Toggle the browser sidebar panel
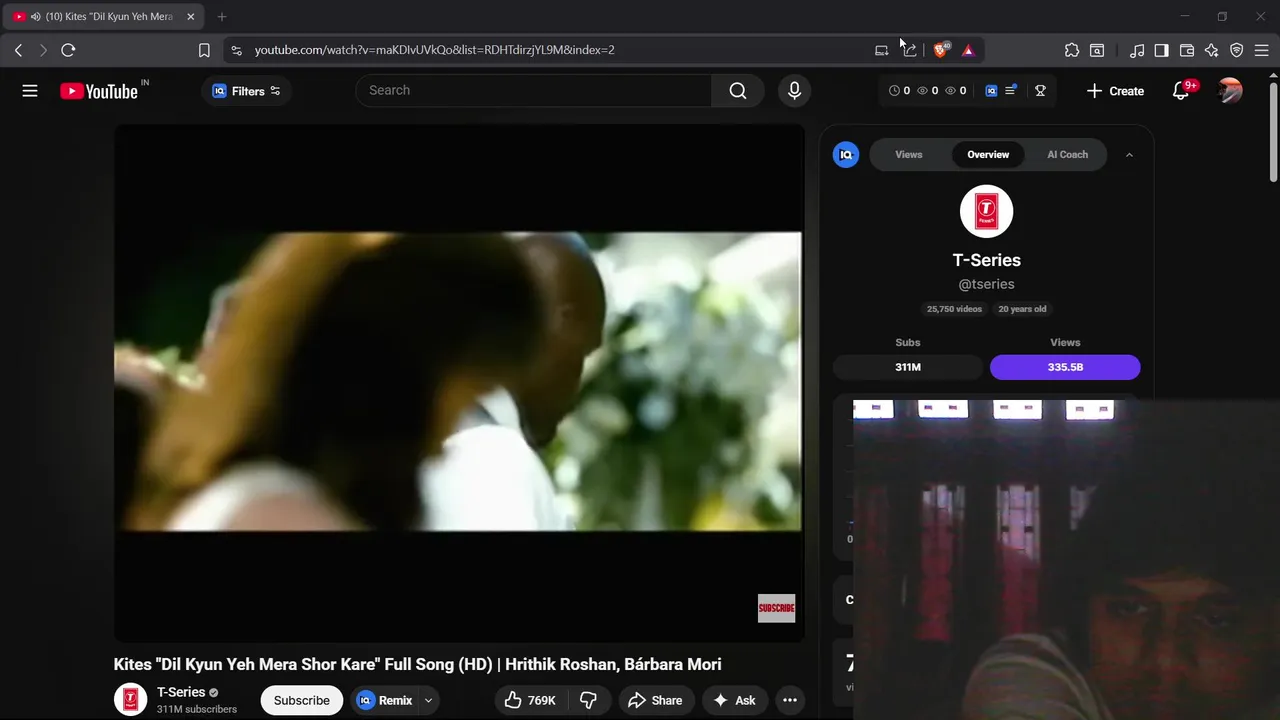The width and height of the screenshot is (1280, 720). (1161, 50)
